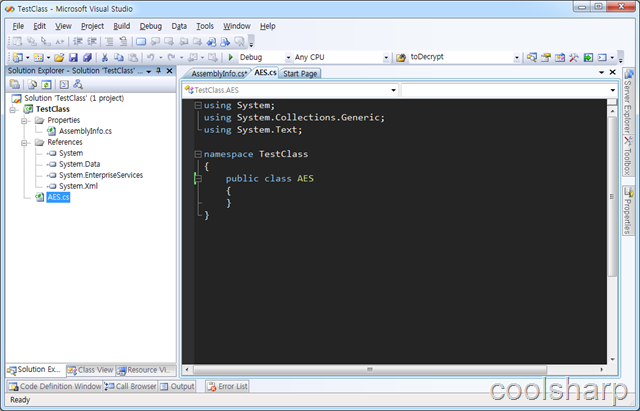Open the Build menu
Viewport: 640px width, 411px height.
tap(122, 26)
